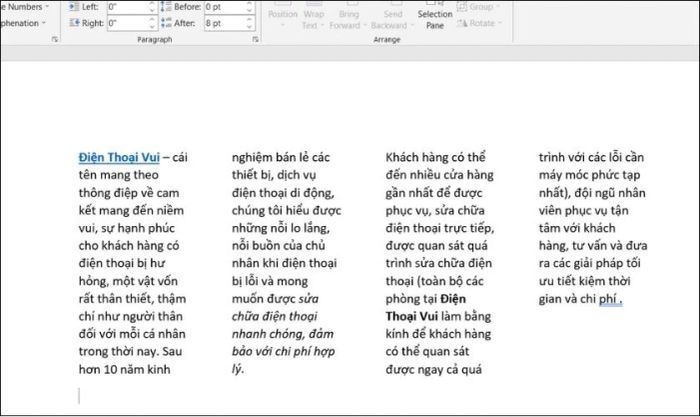
Task: Focus the Left indent input field
Action: 127,7
